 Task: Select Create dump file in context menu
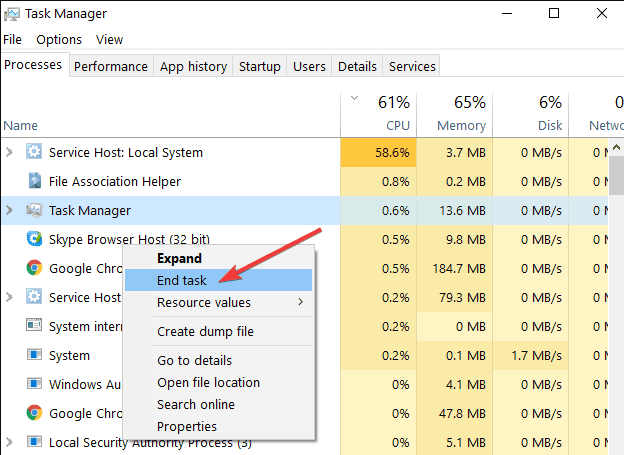205,332
